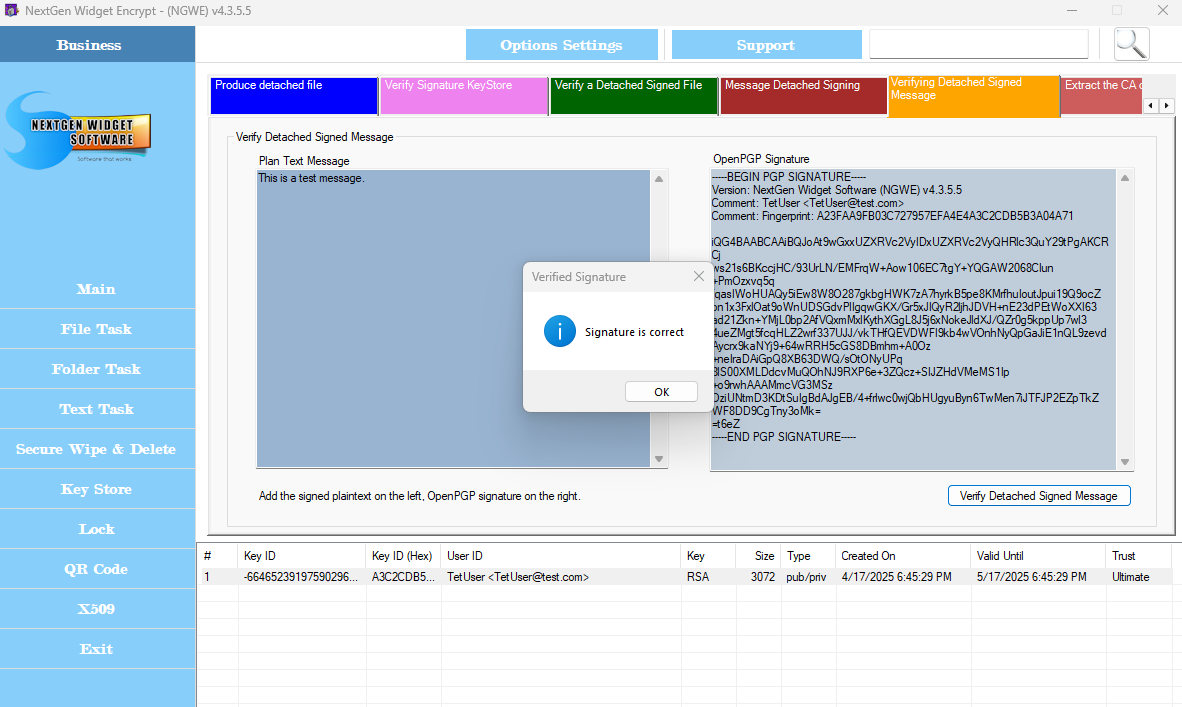Switch to Produce detached file tab

coord(293,96)
